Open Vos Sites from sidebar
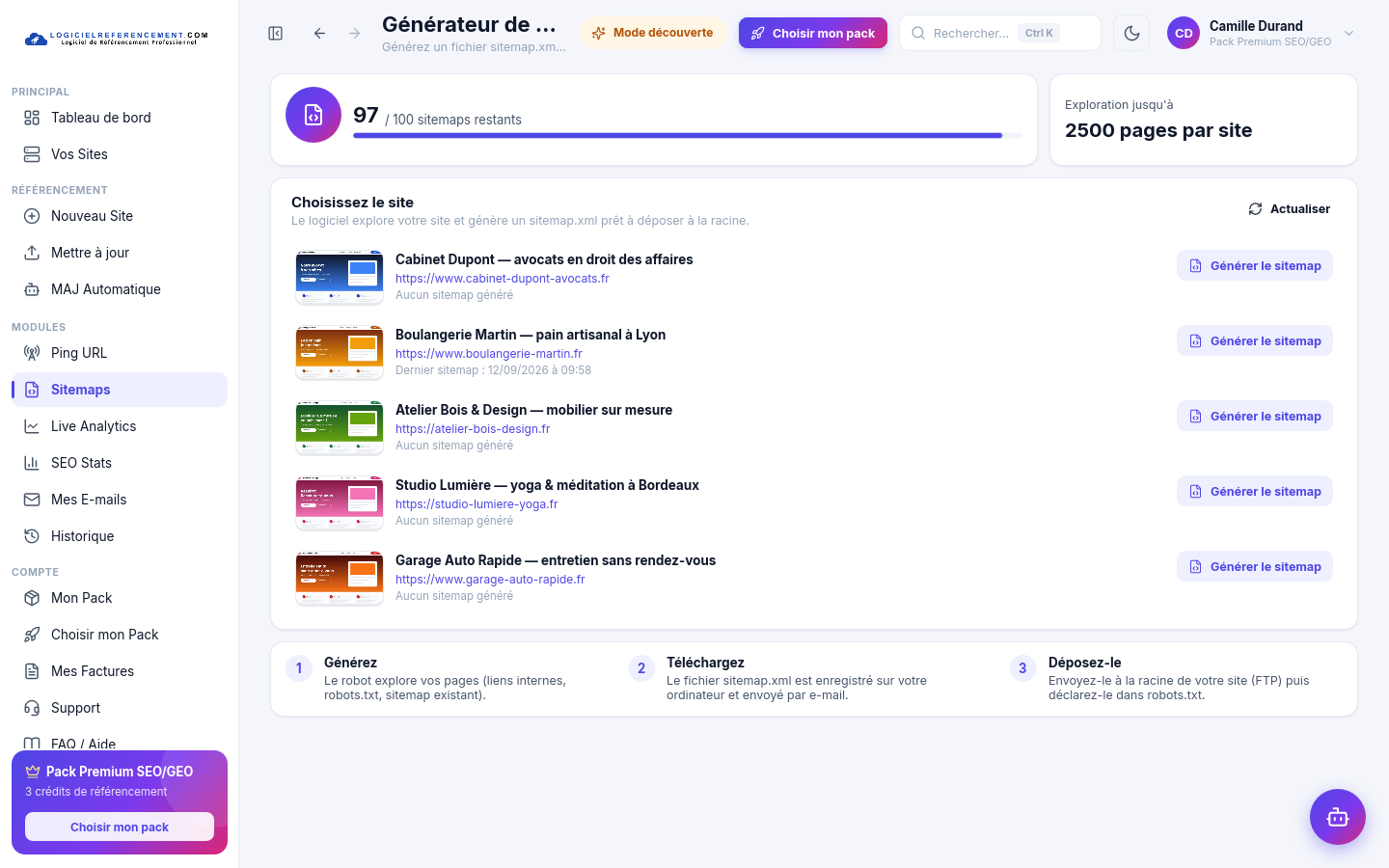 click(x=120, y=154)
